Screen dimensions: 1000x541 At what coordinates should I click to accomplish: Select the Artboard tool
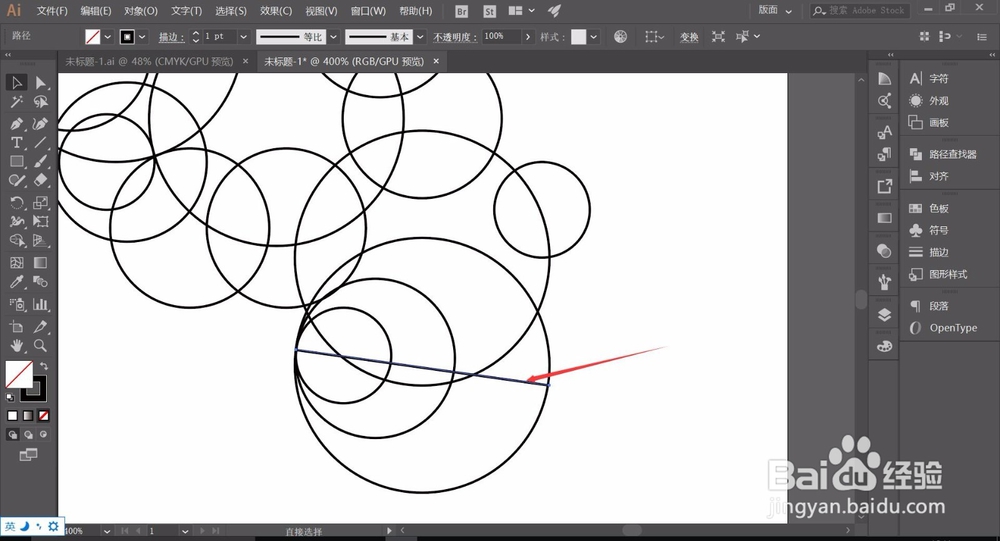click(x=17, y=327)
